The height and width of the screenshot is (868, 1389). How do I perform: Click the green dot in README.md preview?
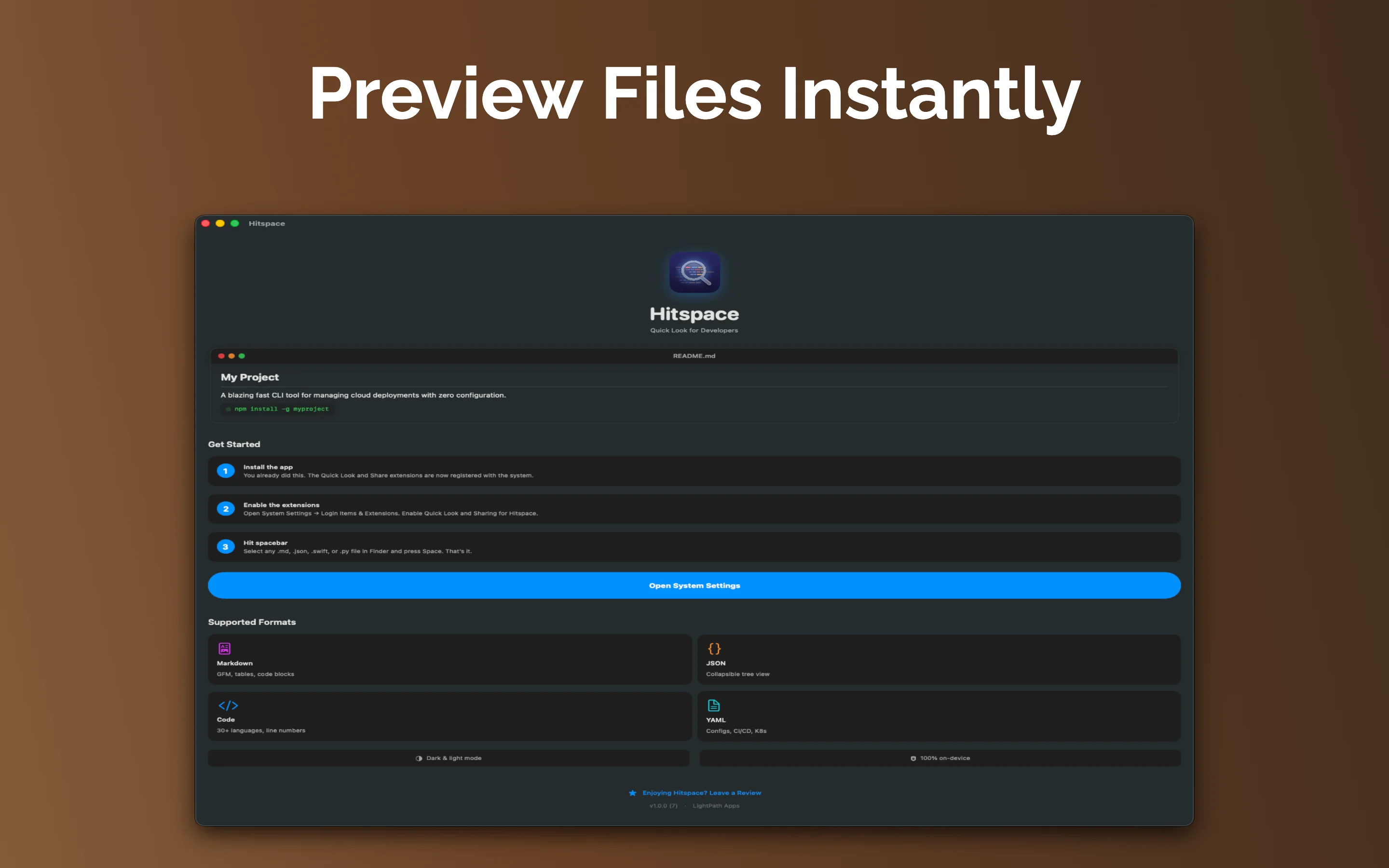click(242, 356)
